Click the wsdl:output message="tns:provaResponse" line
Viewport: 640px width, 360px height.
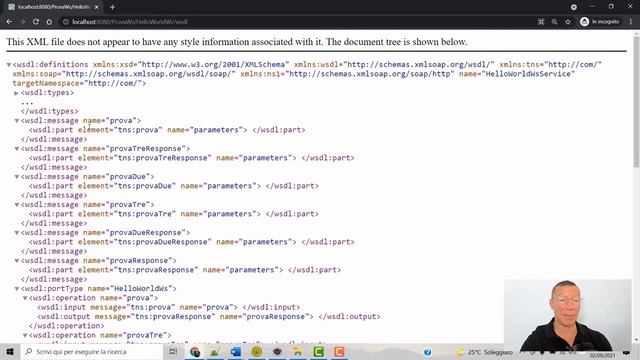coord(209,317)
